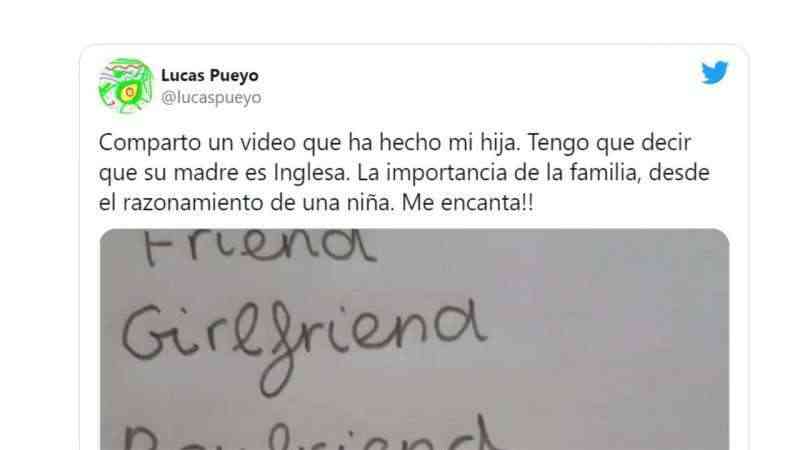
Task: Visit the @lucaspueyo handle link
Action: [x=211, y=97]
